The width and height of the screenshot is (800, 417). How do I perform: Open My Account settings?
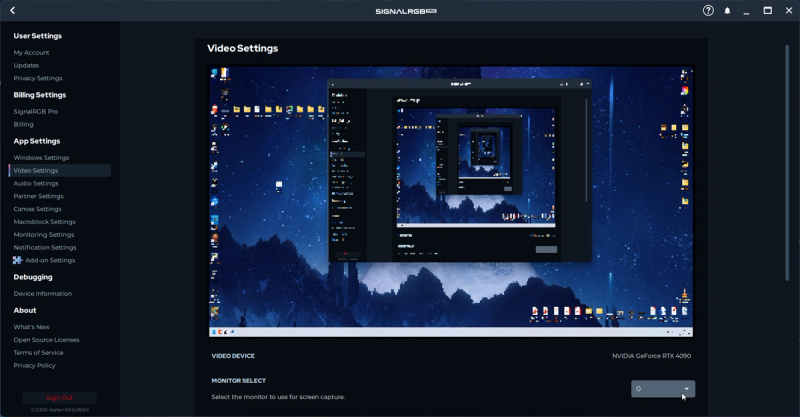[x=31, y=52]
